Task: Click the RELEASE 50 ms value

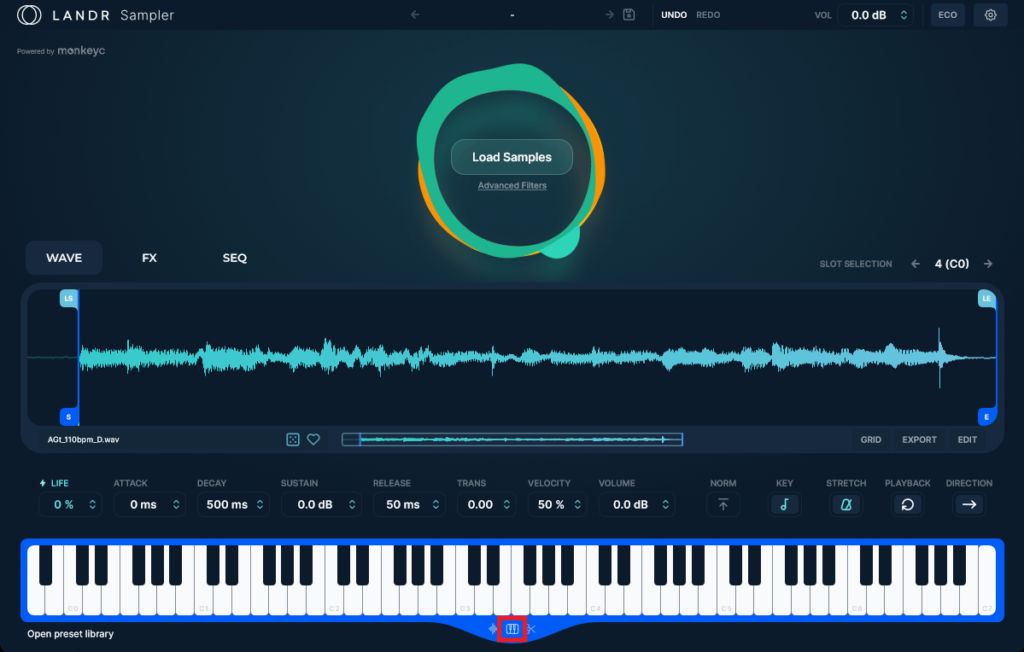Action: point(402,504)
